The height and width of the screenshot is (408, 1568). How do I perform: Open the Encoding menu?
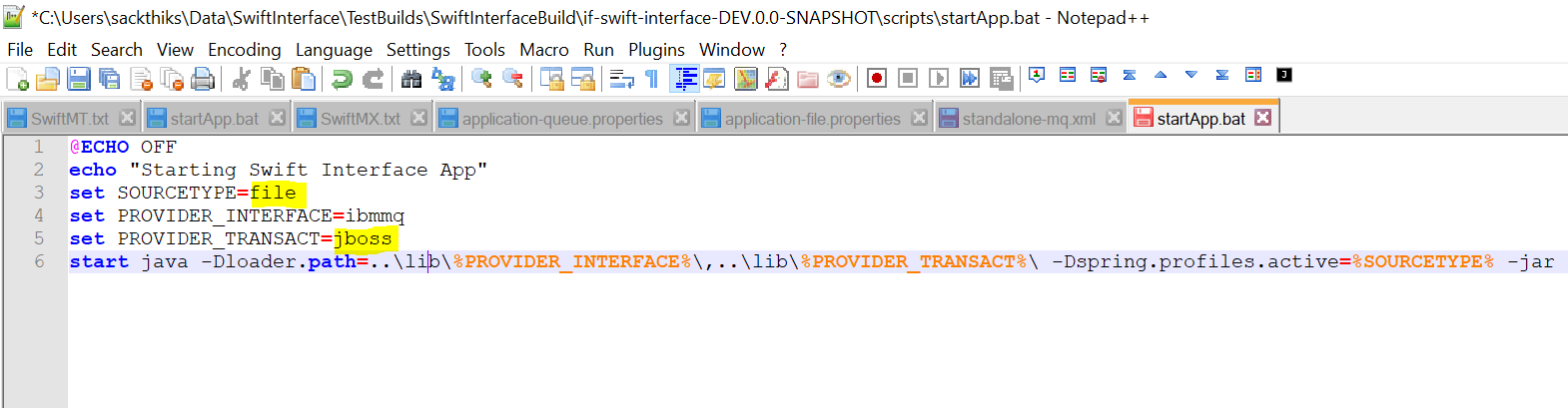244,50
